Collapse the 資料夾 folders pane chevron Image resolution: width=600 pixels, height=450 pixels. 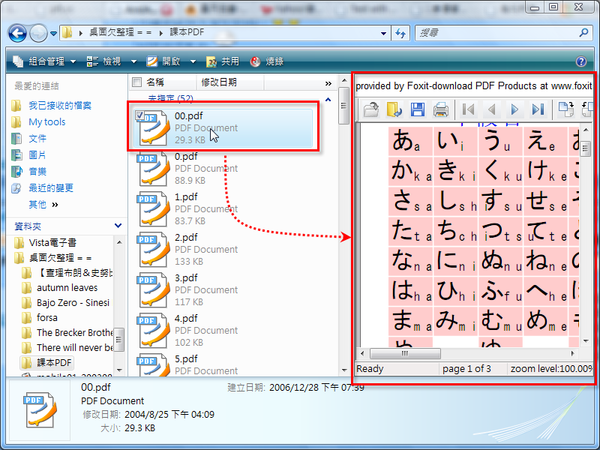coord(118,226)
